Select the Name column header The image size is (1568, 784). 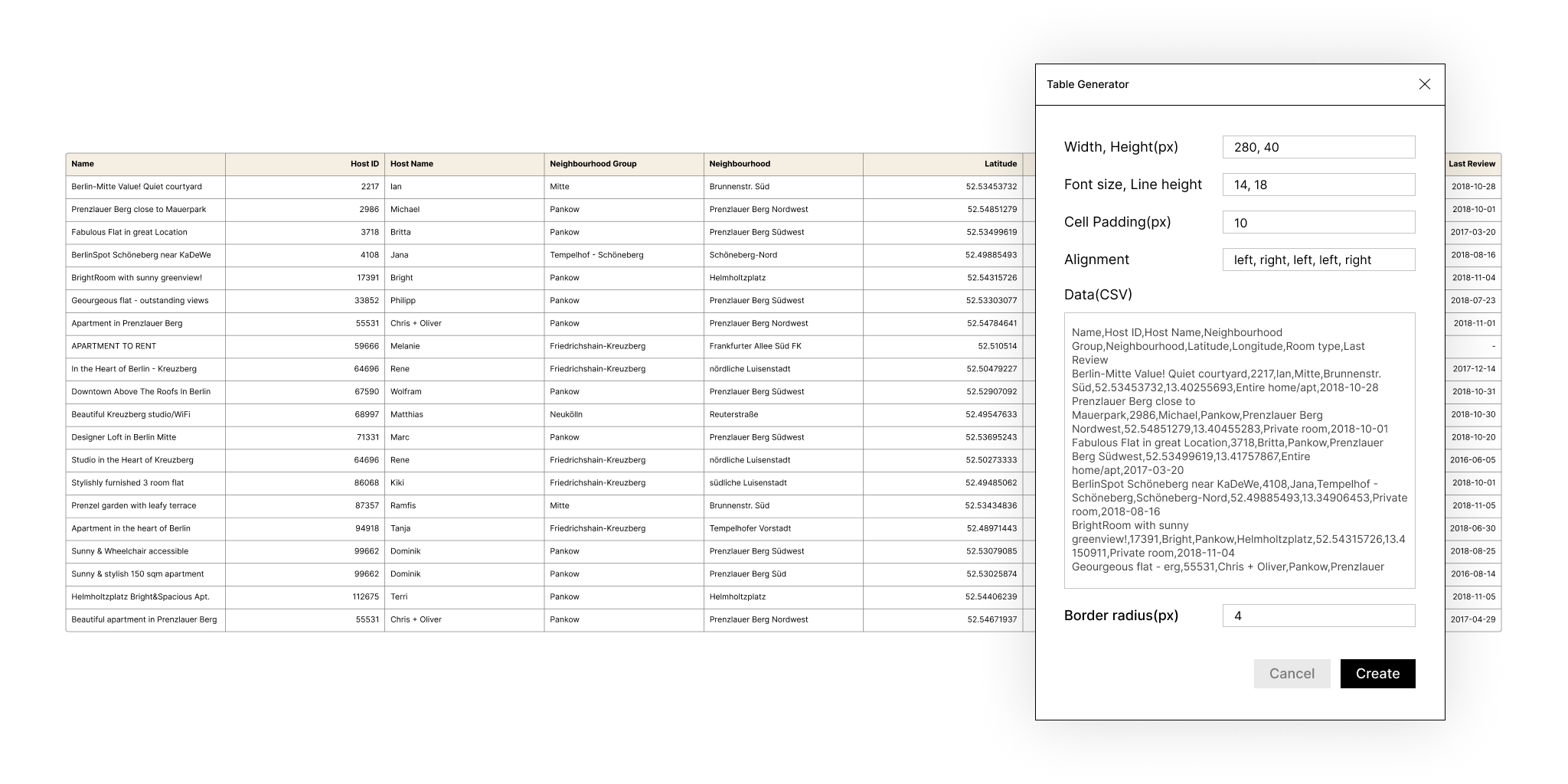(x=145, y=164)
